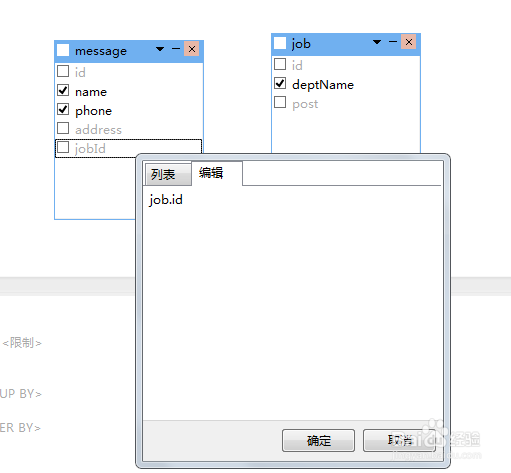Click the ORDER BY placeholder
The height and width of the screenshot is (473, 511).
(x=20, y=428)
